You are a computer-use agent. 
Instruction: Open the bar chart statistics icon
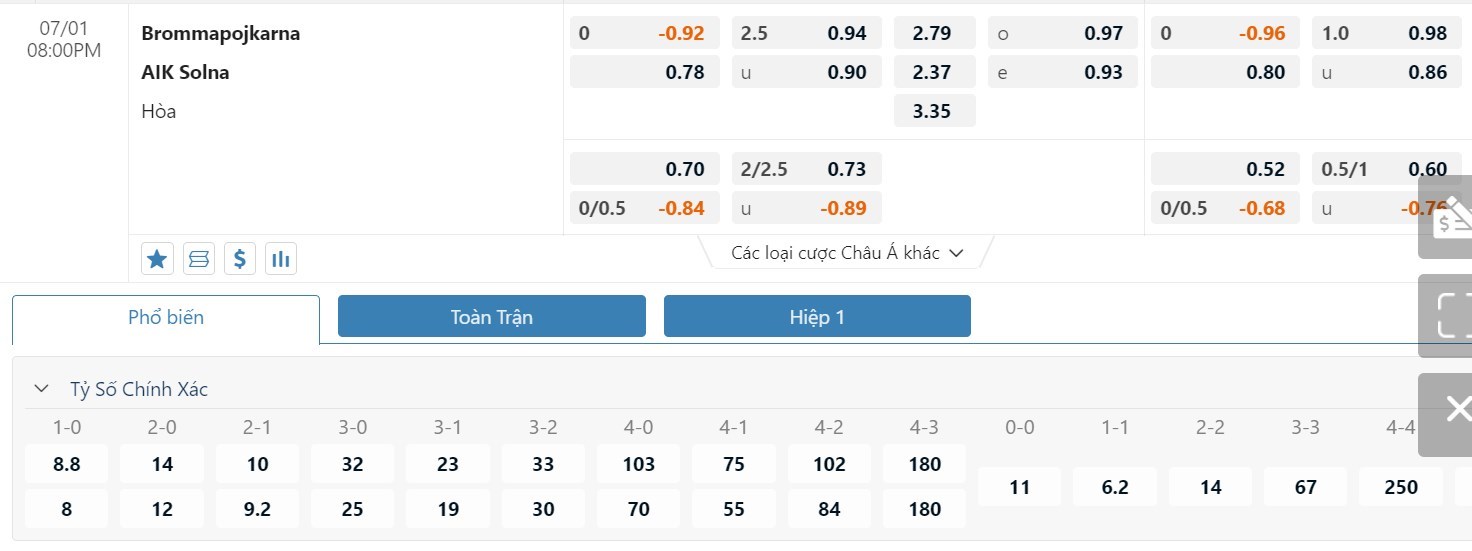coord(281,259)
